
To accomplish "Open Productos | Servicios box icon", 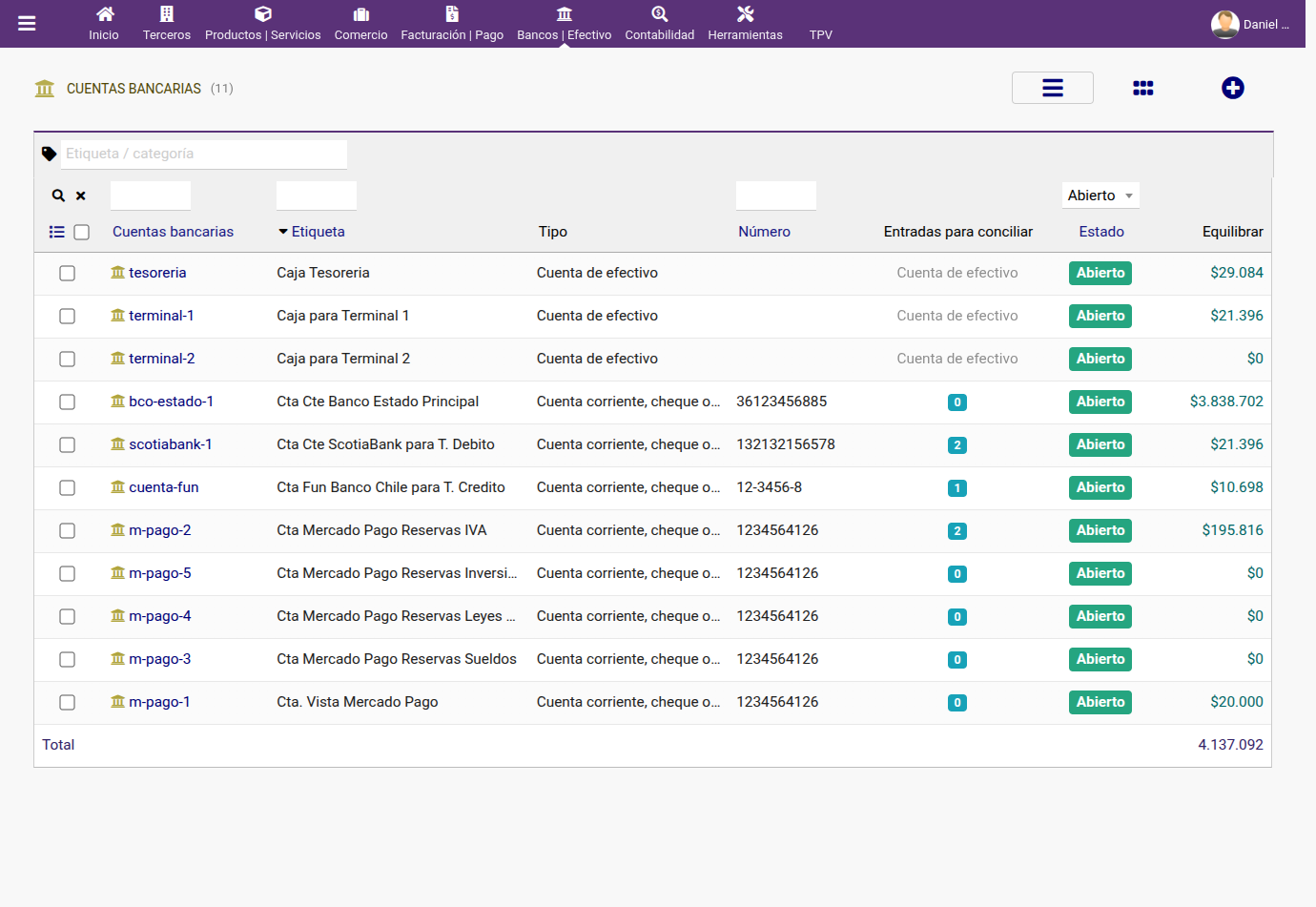I will (263, 14).
